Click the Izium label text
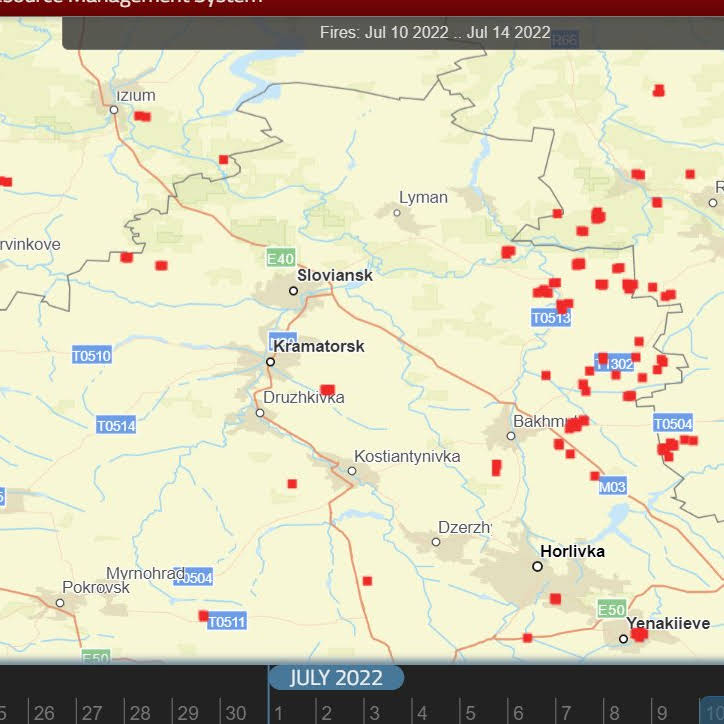 pos(136,96)
